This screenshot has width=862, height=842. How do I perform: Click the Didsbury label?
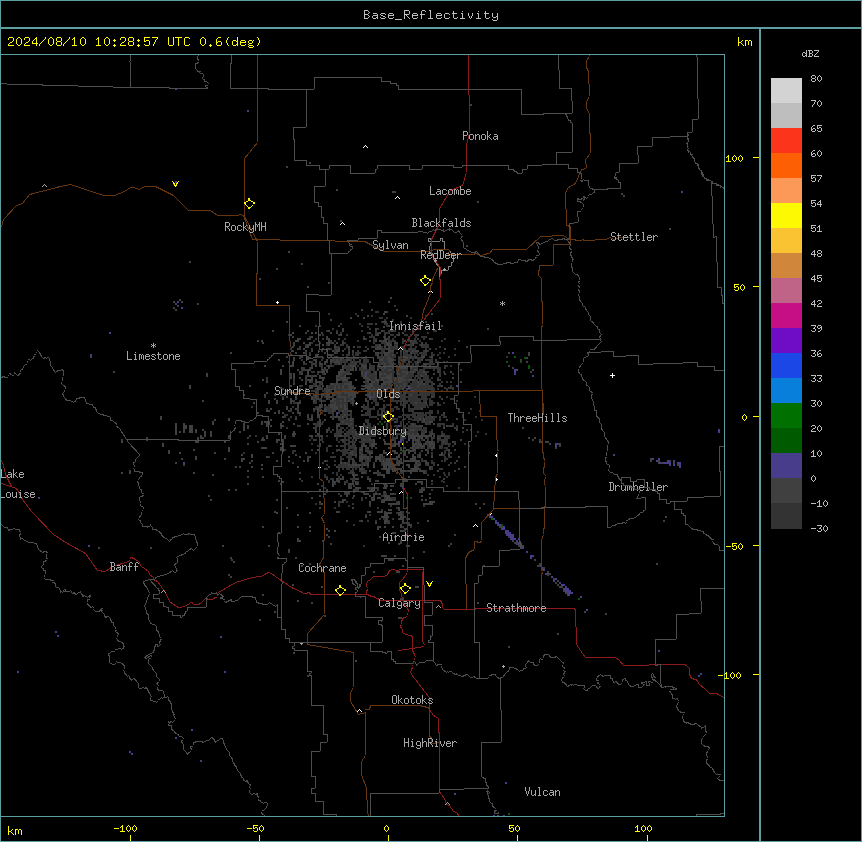pyautogui.click(x=382, y=431)
